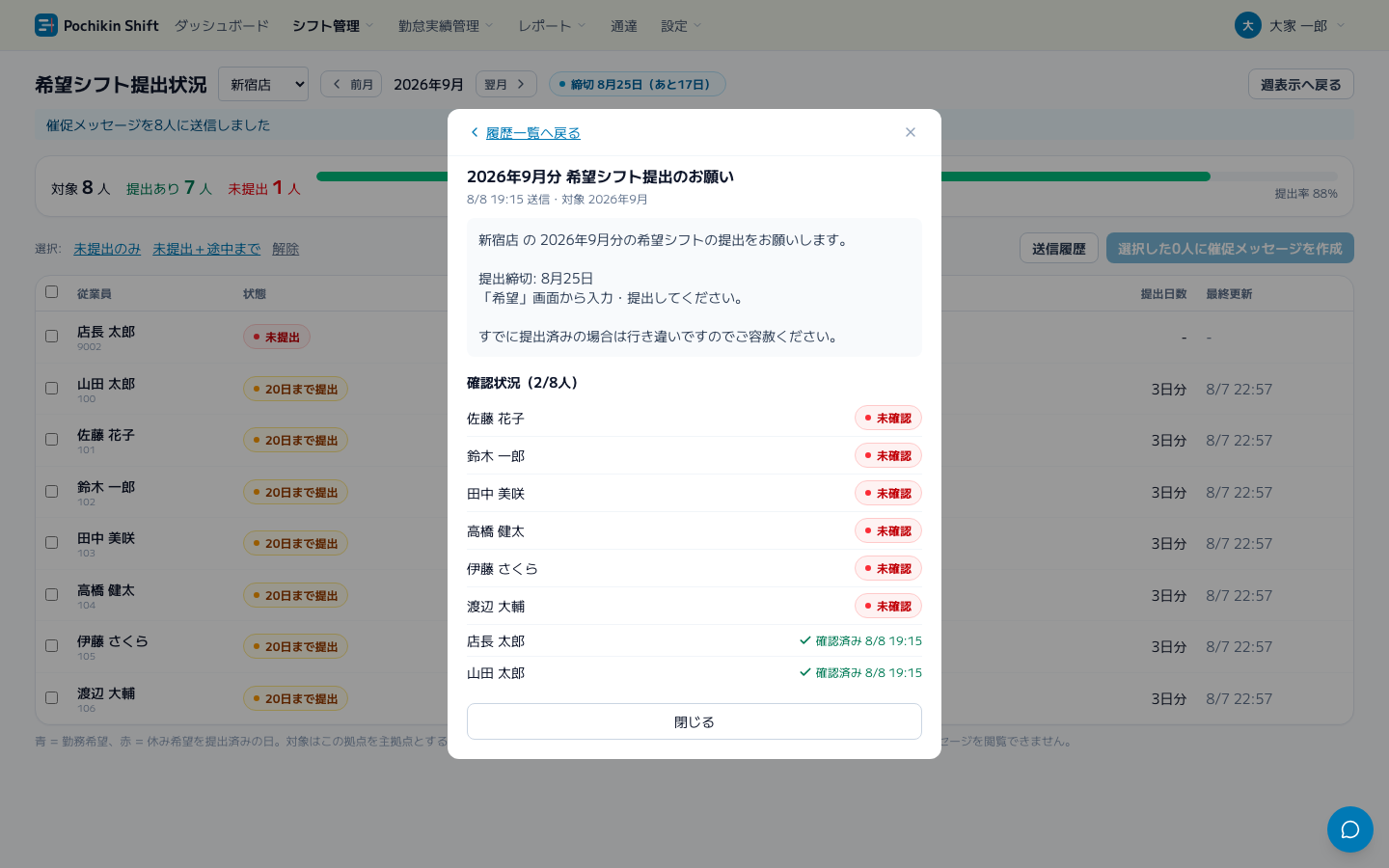1389x868 pixels.
Task: Click the 希望シフト提出状況 page heading
Action: coord(121,85)
